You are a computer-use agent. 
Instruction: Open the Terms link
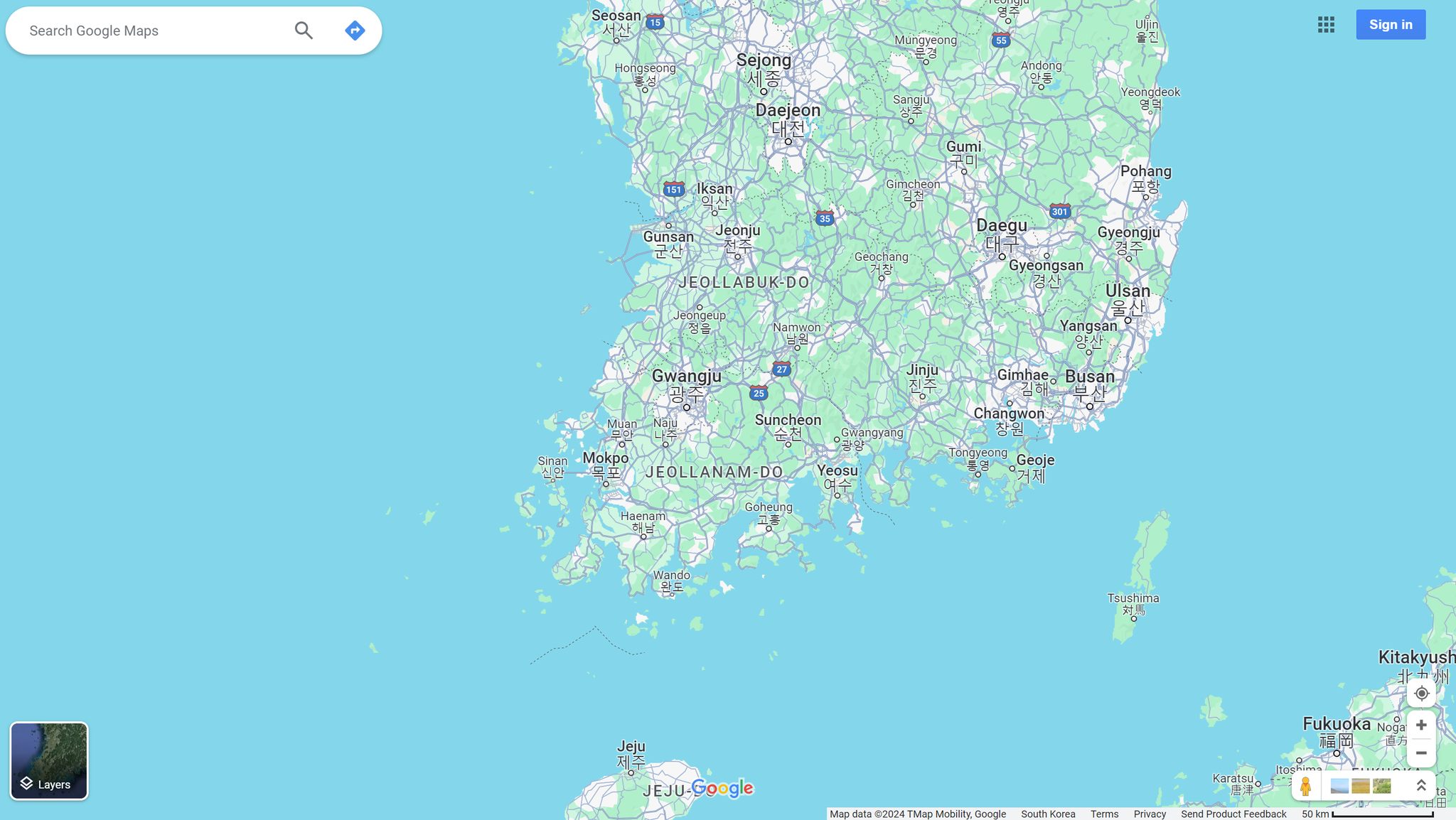click(1104, 814)
